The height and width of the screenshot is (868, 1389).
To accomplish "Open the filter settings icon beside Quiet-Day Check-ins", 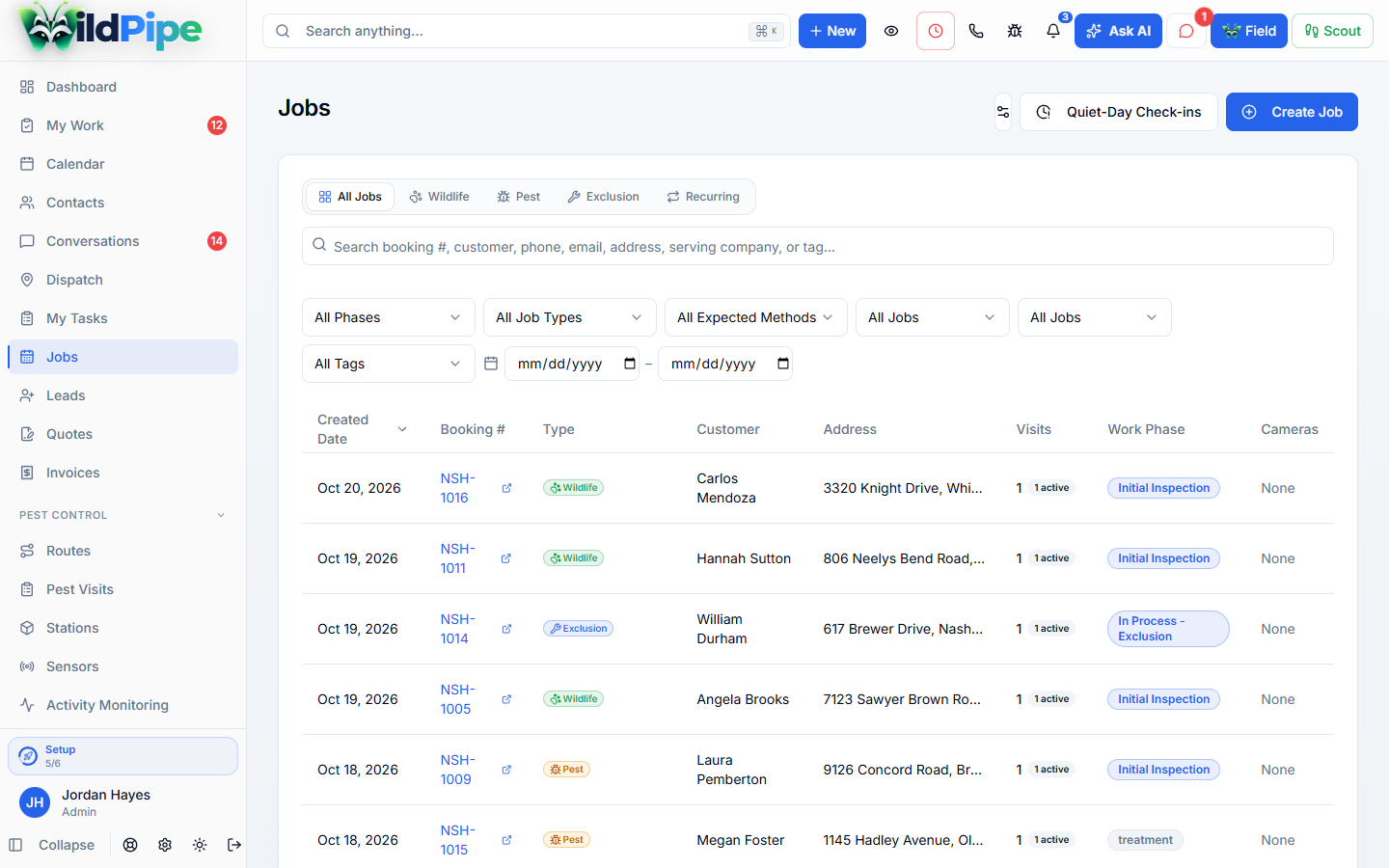I will [x=1003, y=112].
